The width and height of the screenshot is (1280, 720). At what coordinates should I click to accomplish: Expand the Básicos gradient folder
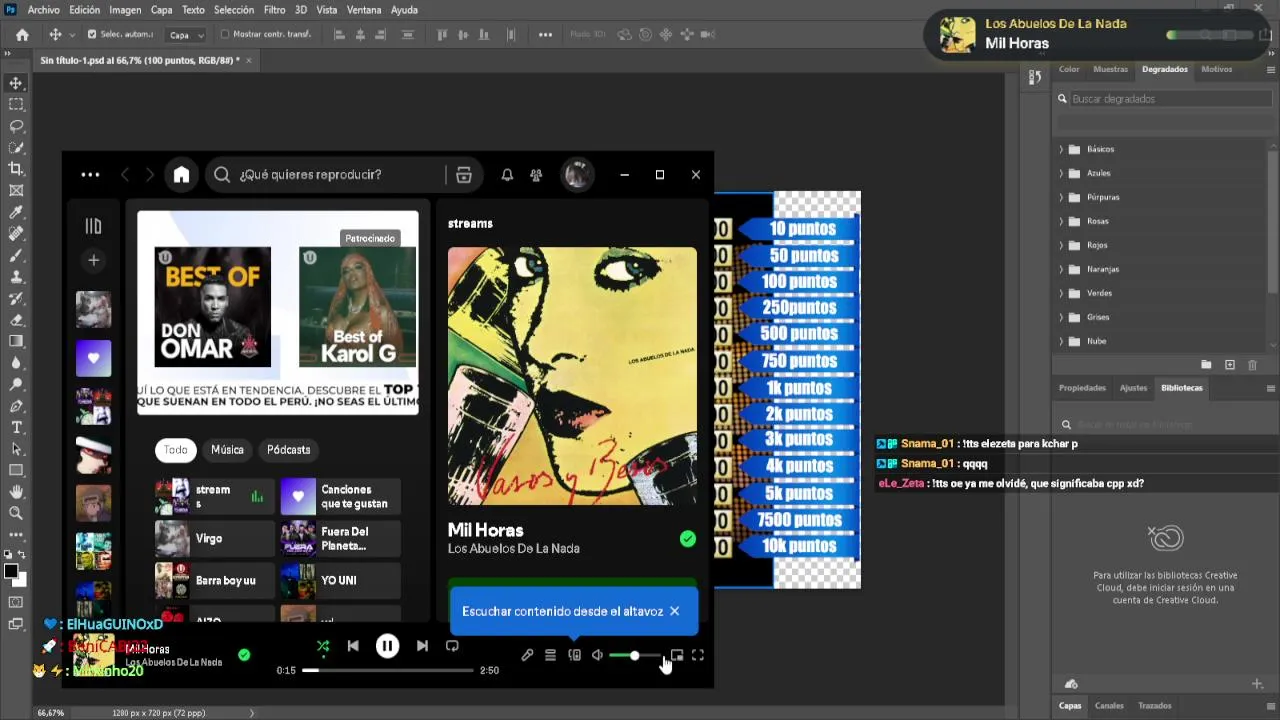pos(1061,149)
